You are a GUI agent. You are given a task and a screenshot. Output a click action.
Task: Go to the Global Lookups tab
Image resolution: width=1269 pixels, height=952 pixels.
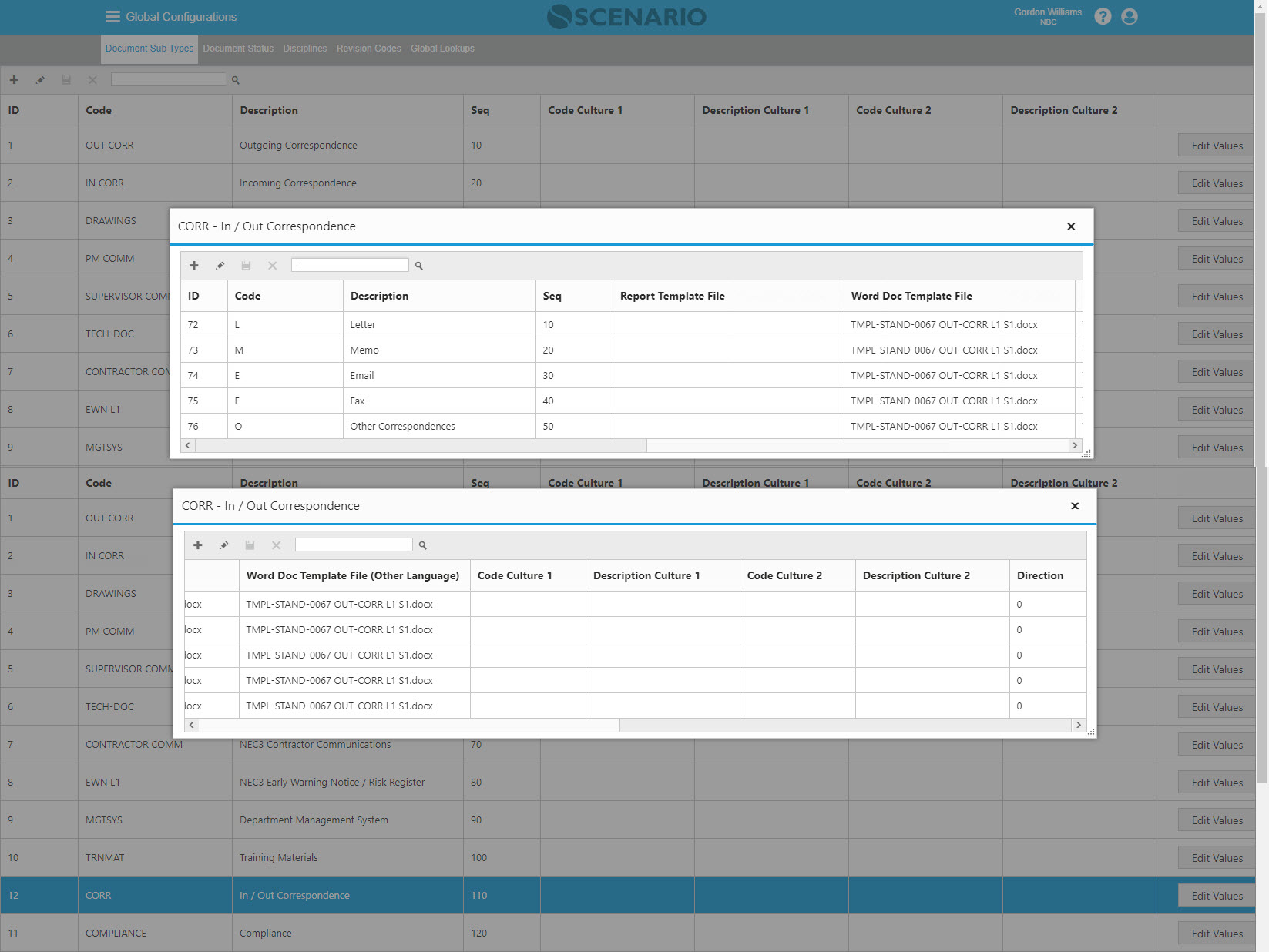[442, 49]
